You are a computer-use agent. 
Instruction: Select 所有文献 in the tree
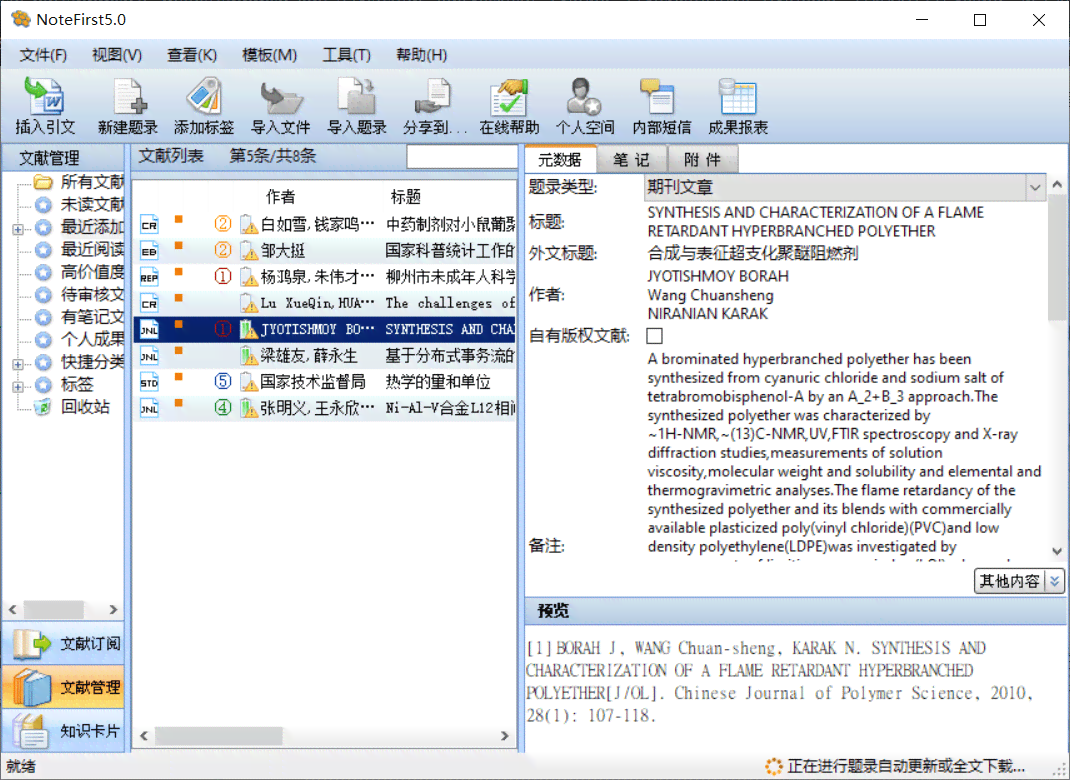[92, 182]
